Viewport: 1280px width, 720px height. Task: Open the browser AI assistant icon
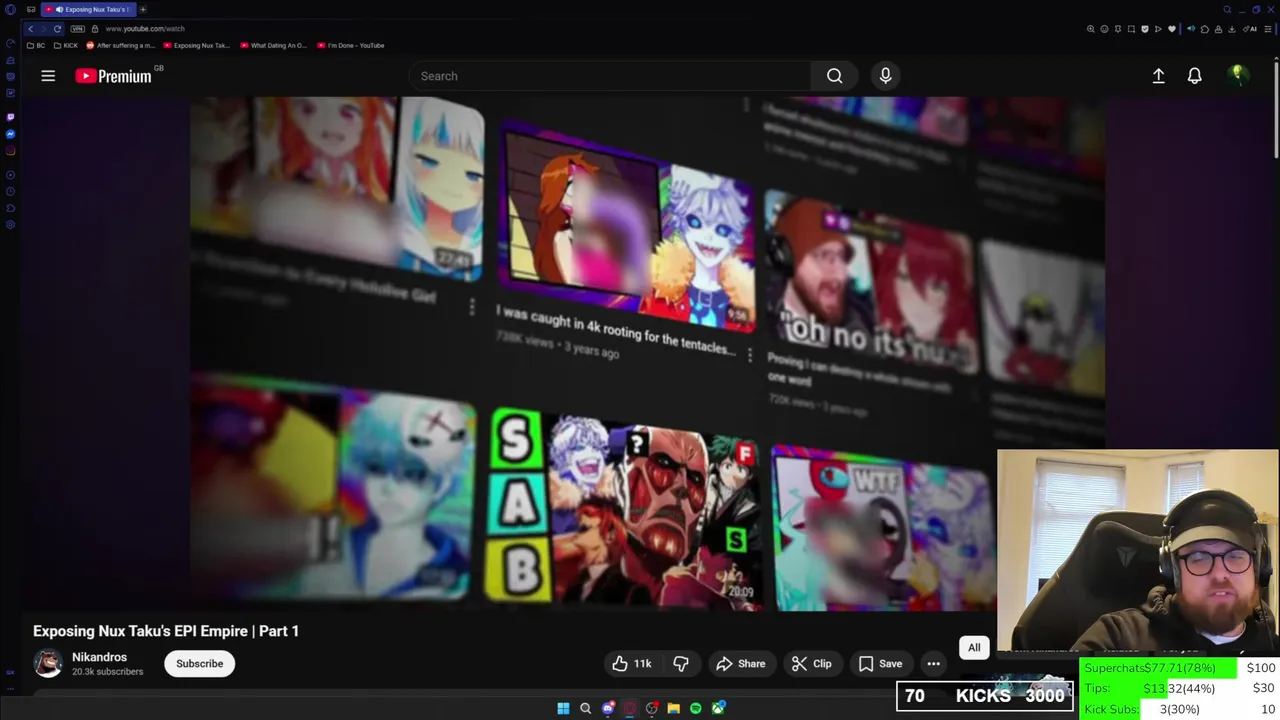pos(1251,29)
